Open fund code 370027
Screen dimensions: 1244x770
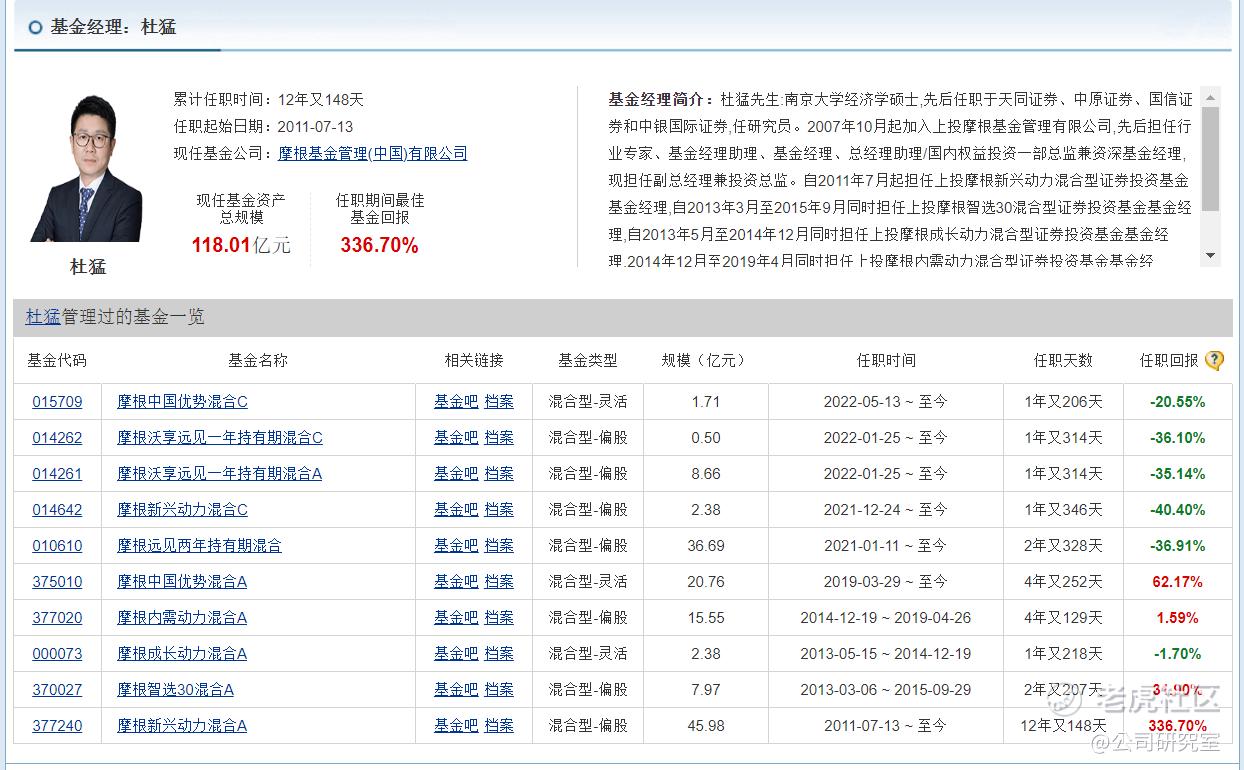(57, 690)
